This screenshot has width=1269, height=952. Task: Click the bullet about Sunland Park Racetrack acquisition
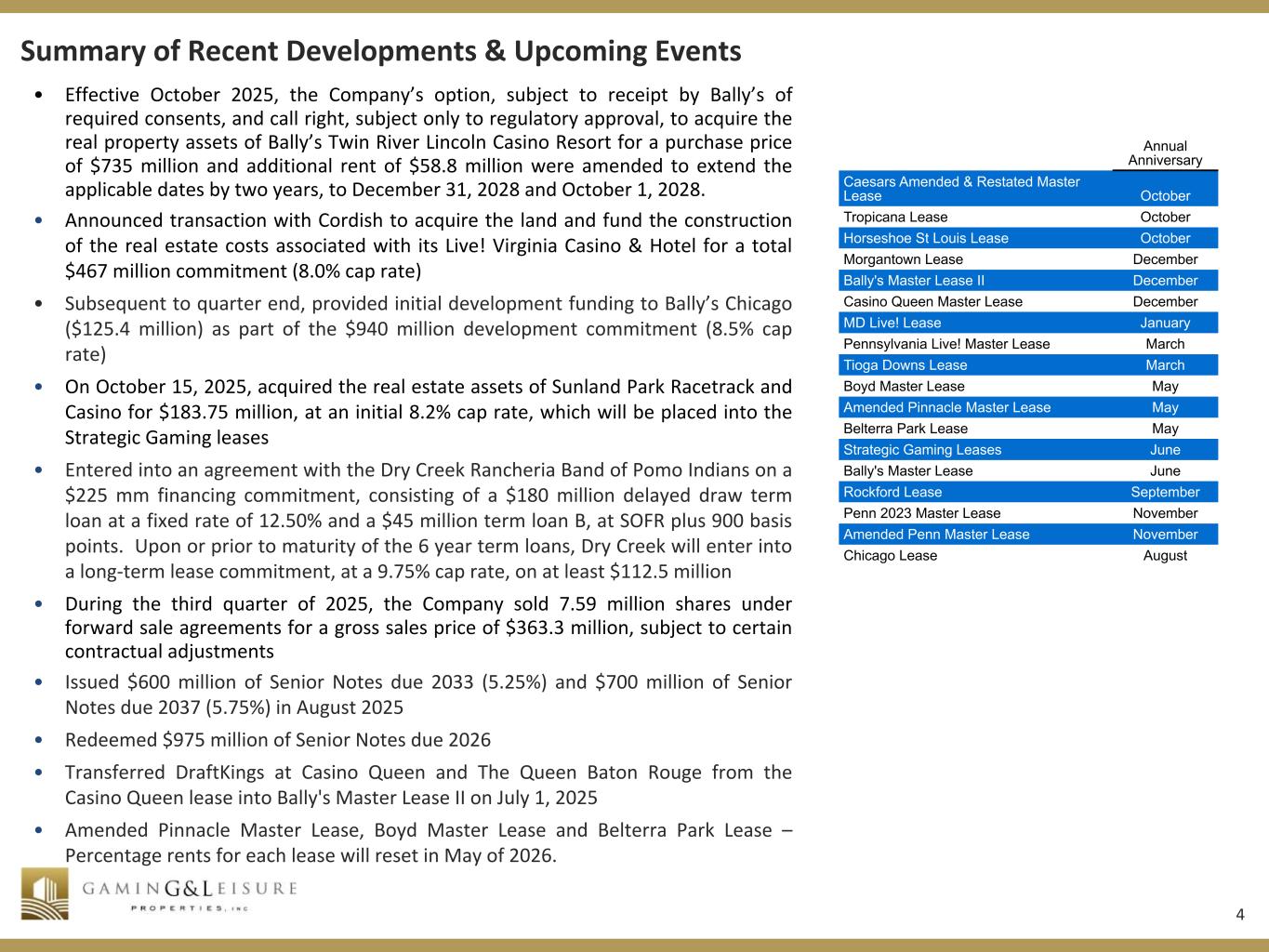[x=428, y=412]
